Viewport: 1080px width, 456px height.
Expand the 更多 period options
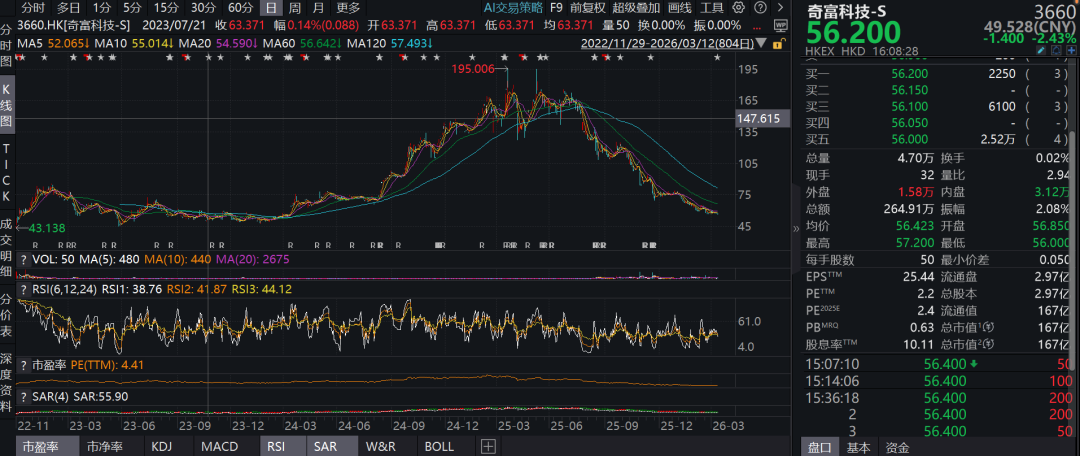coord(348,8)
